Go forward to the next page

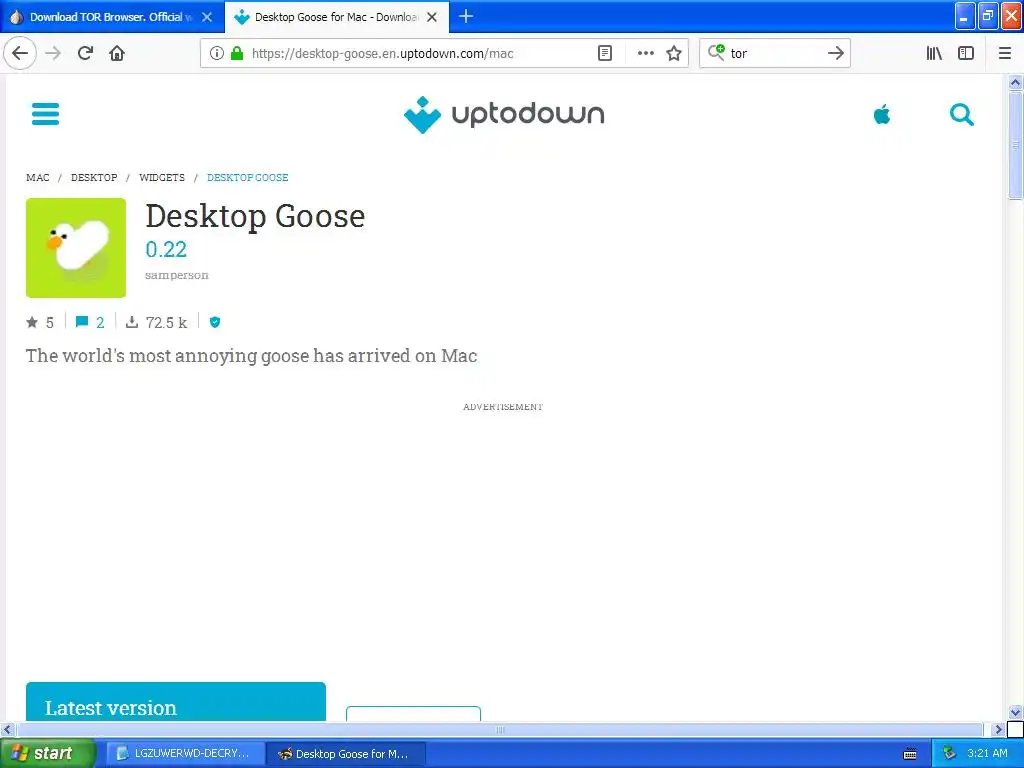pyautogui.click(x=54, y=53)
